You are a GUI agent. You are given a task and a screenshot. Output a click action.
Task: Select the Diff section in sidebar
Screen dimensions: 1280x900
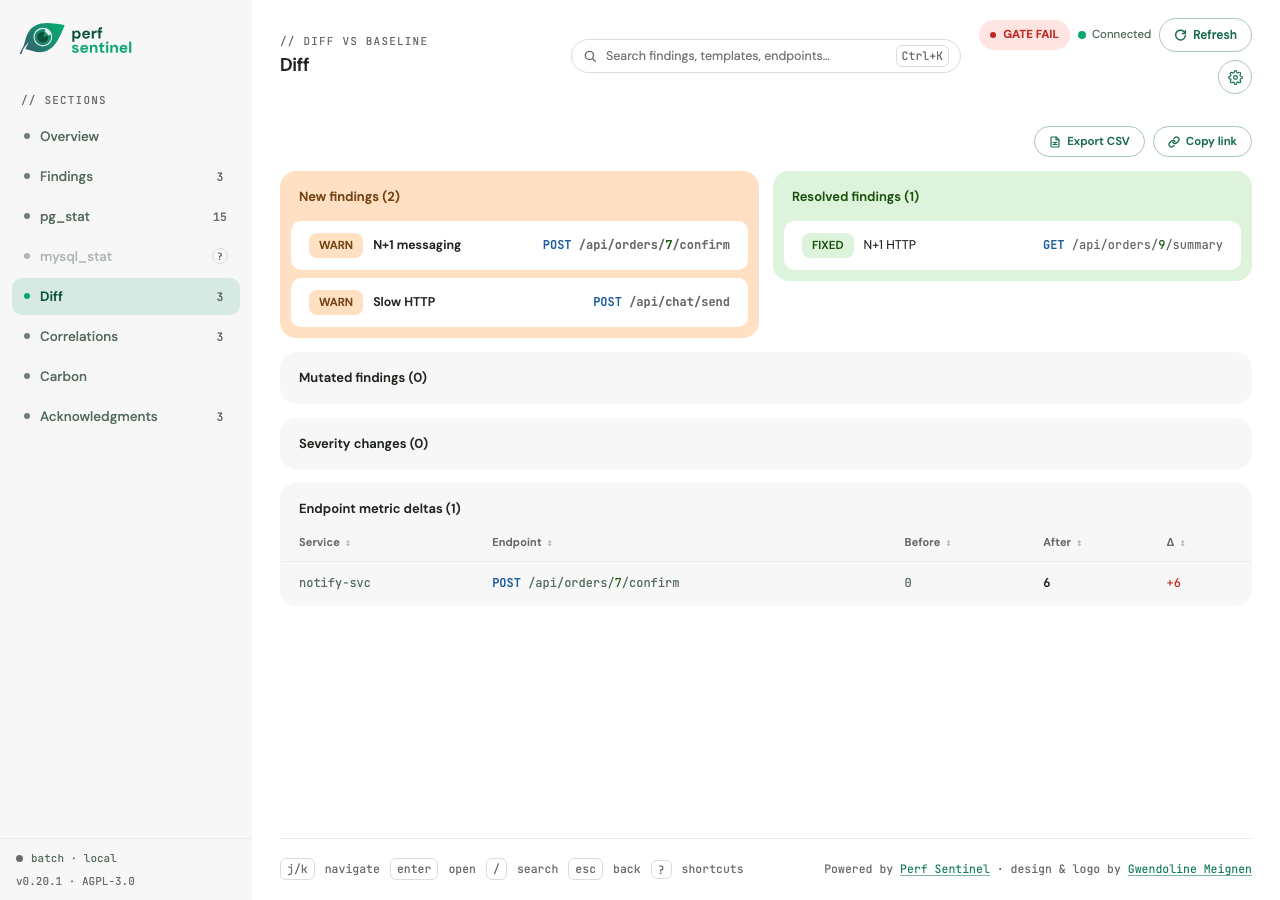[126, 296]
